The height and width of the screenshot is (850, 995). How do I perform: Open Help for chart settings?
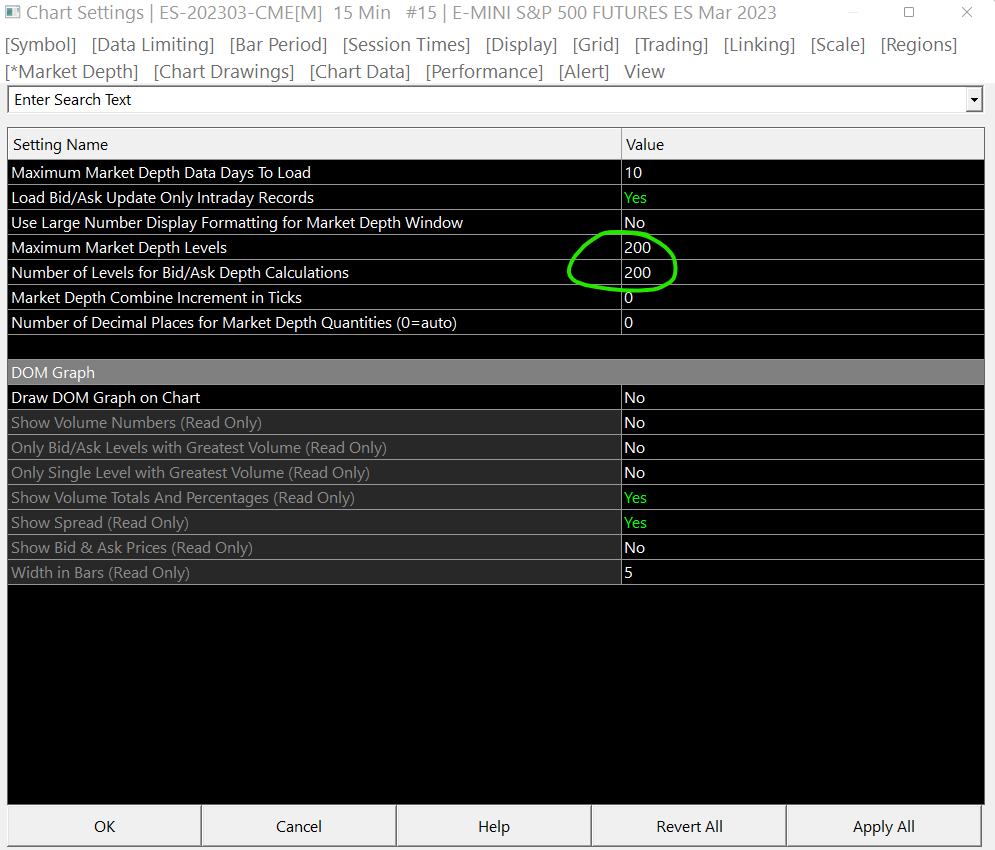click(x=494, y=827)
